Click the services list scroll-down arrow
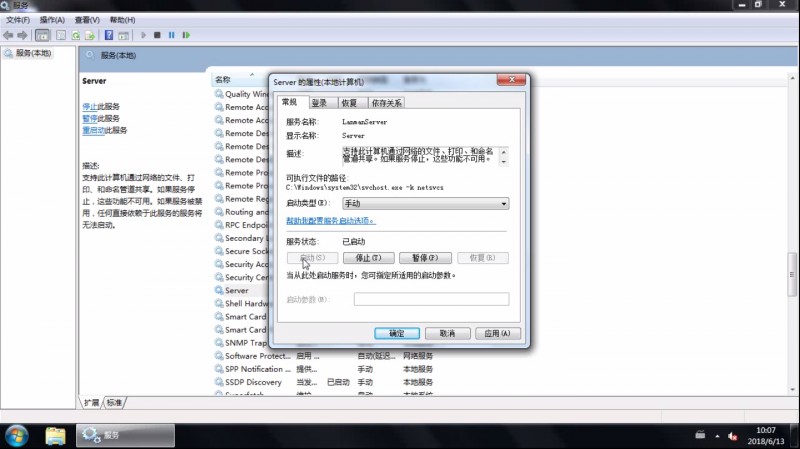The width and height of the screenshot is (800, 449). (x=792, y=390)
